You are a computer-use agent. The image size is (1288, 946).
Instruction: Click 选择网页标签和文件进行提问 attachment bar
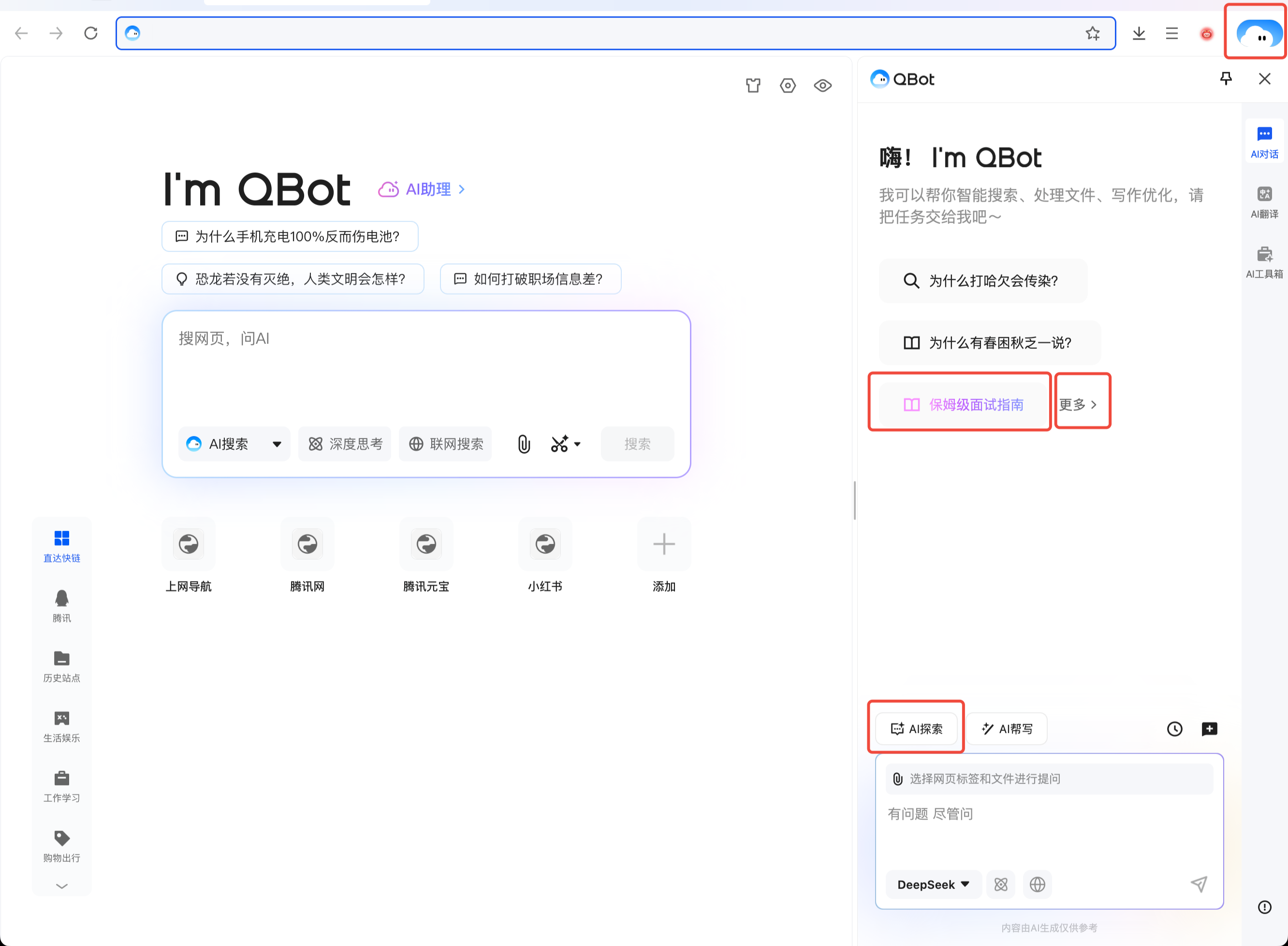click(1049, 779)
